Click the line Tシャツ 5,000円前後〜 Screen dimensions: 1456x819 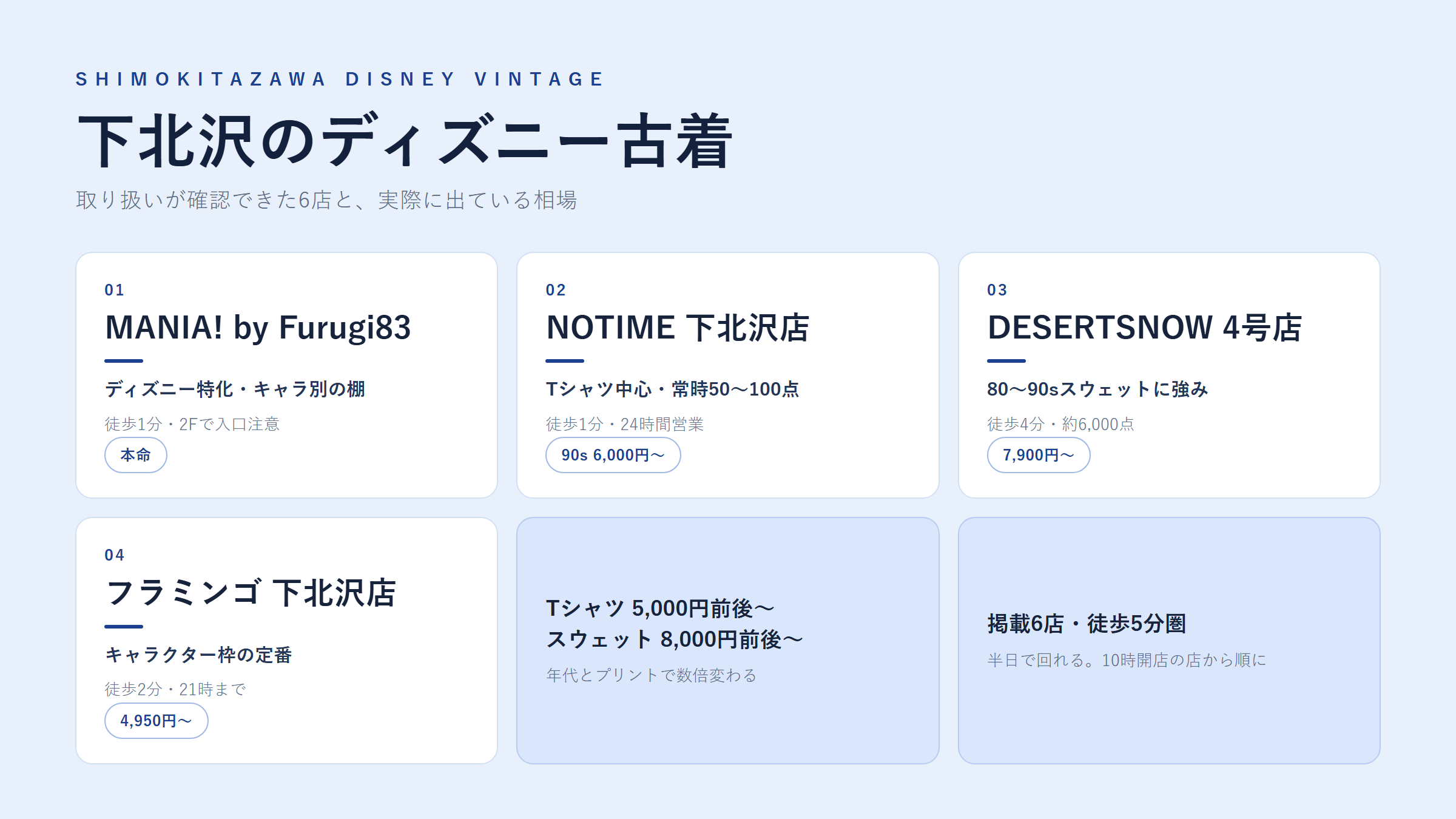click(660, 608)
